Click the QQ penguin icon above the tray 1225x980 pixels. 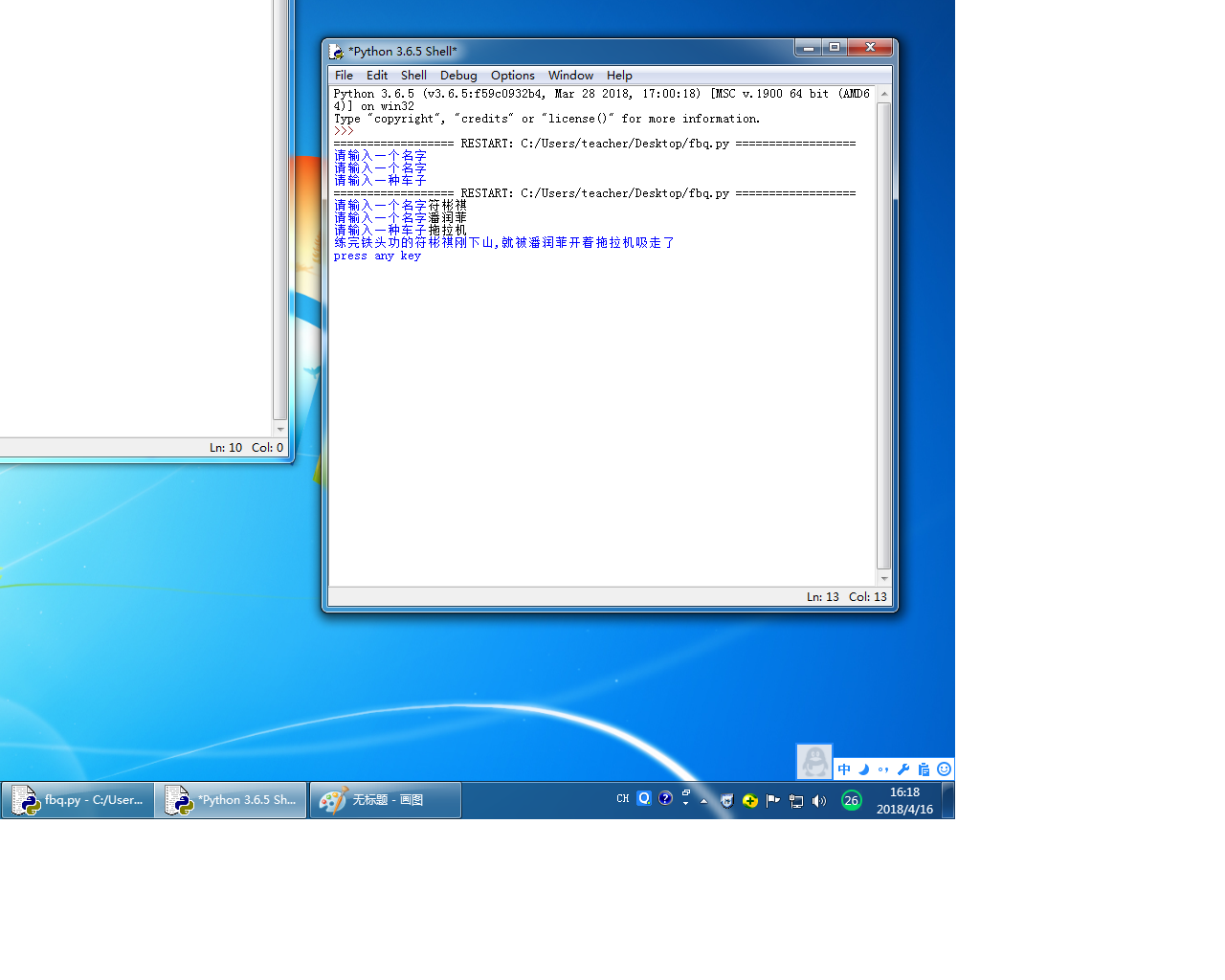(x=814, y=762)
